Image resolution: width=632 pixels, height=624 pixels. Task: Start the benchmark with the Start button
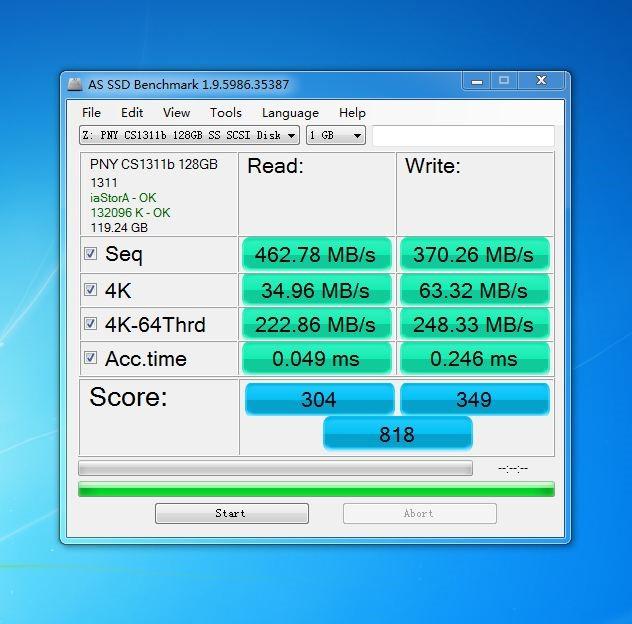(232, 513)
